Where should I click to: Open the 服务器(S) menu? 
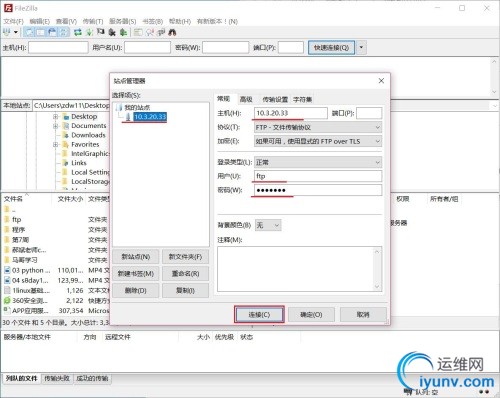pyautogui.click(x=122, y=21)
